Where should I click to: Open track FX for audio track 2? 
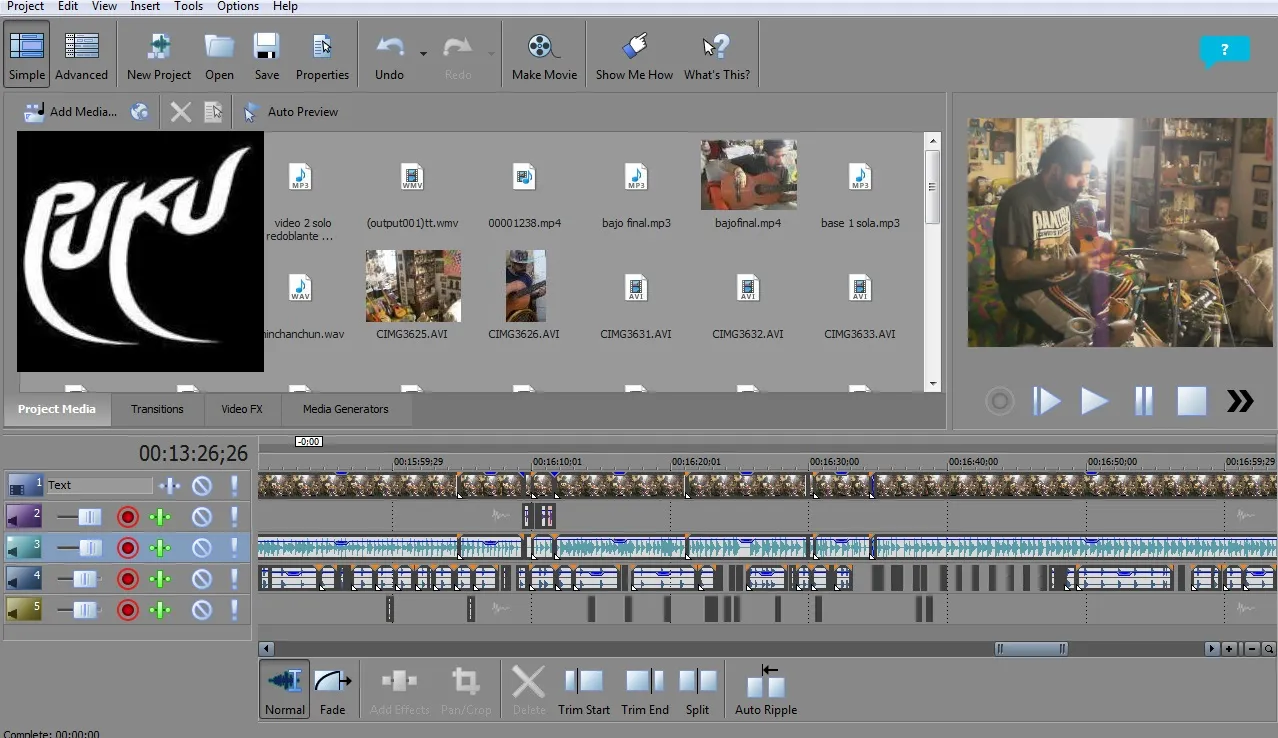click(x=160, y=517)
